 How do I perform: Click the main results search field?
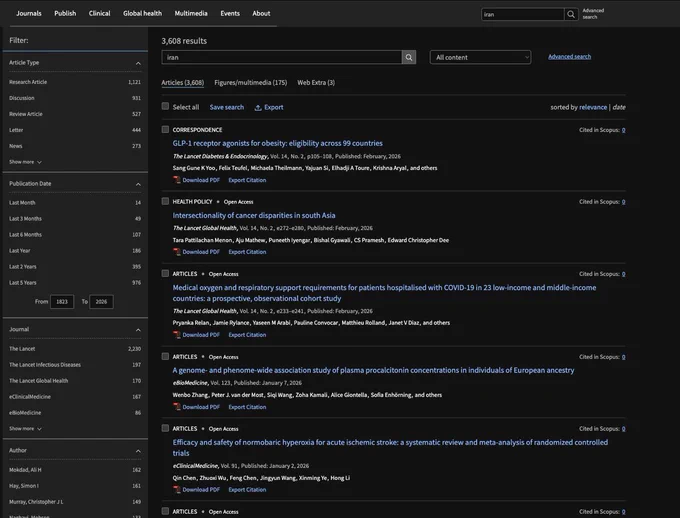282,57
